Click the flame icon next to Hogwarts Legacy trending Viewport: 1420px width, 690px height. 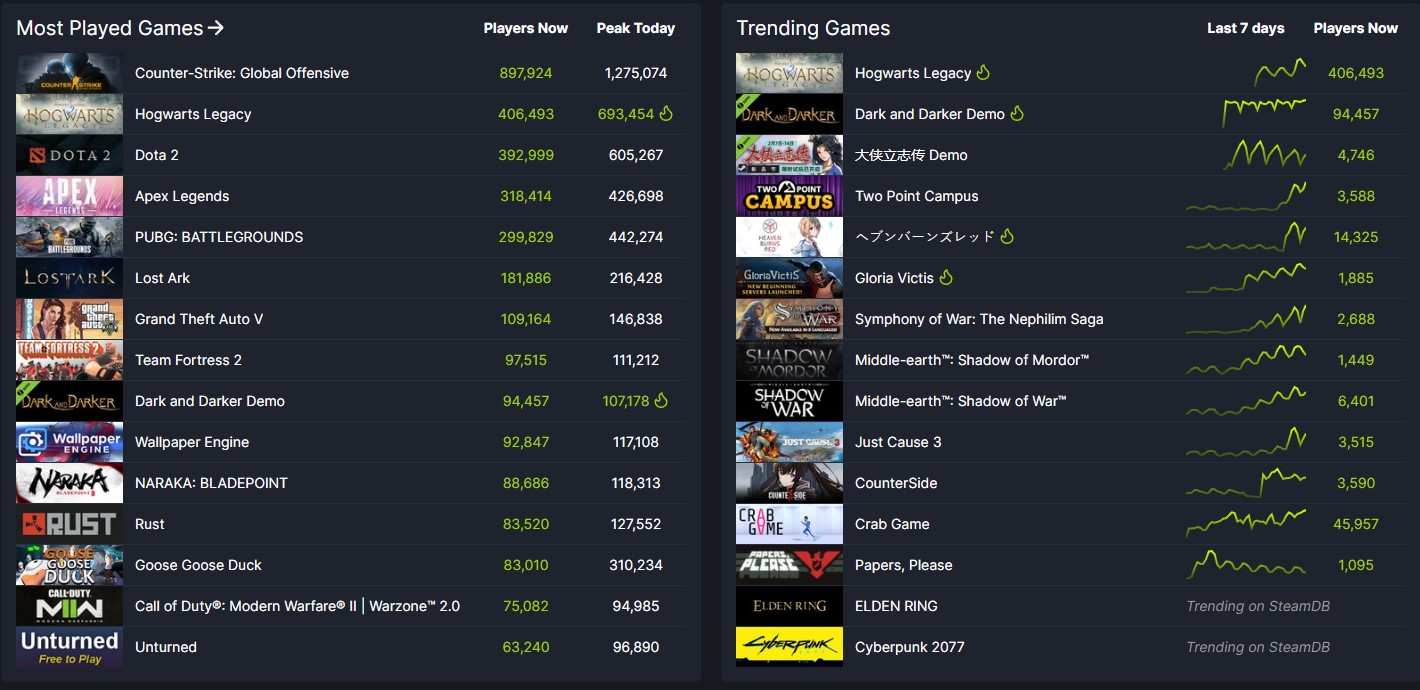[x=983, y=73]
